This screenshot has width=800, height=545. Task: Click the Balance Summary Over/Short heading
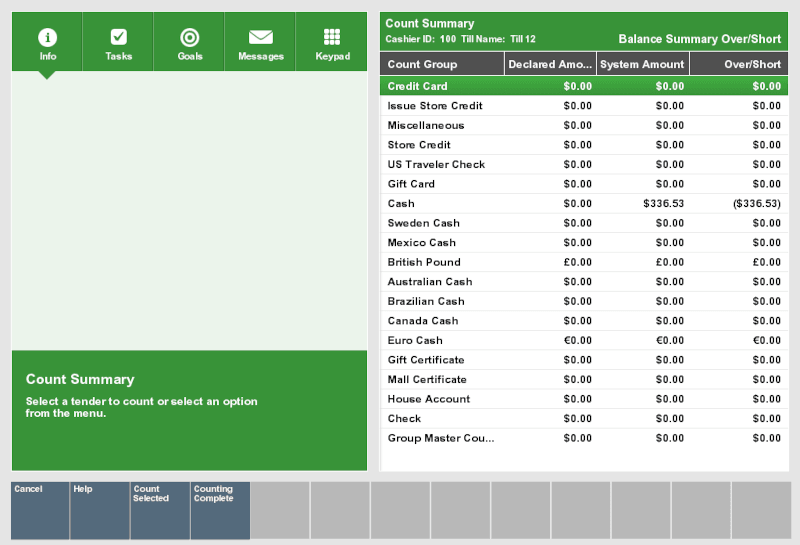coord(699,39)
